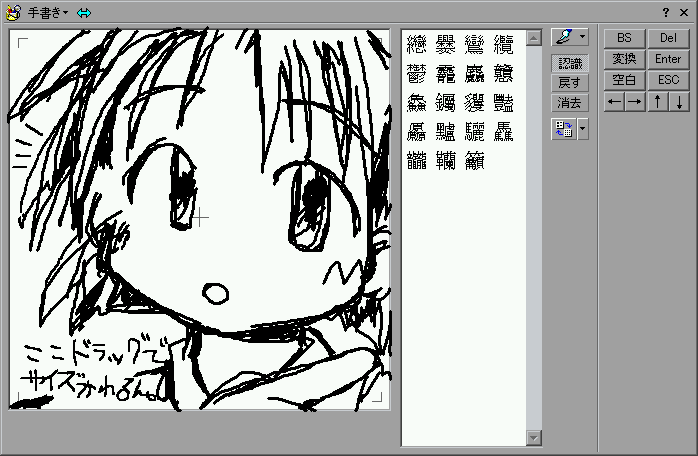698x456 pixels.
Task: Expand the pen tool dropdown arrow
Action: (x=583, y=37)
